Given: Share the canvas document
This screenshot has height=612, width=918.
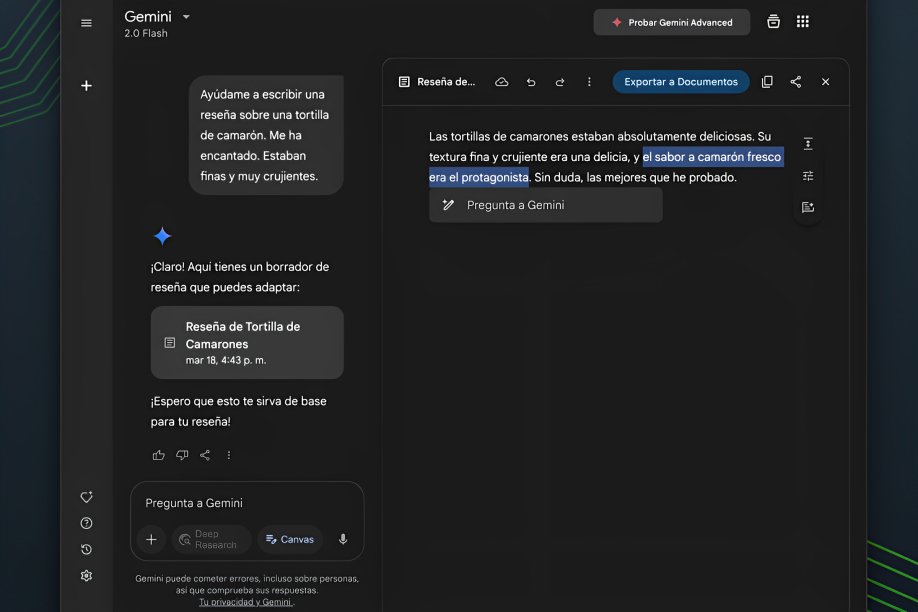Looking at the screenshot, I should coord(796,82).
